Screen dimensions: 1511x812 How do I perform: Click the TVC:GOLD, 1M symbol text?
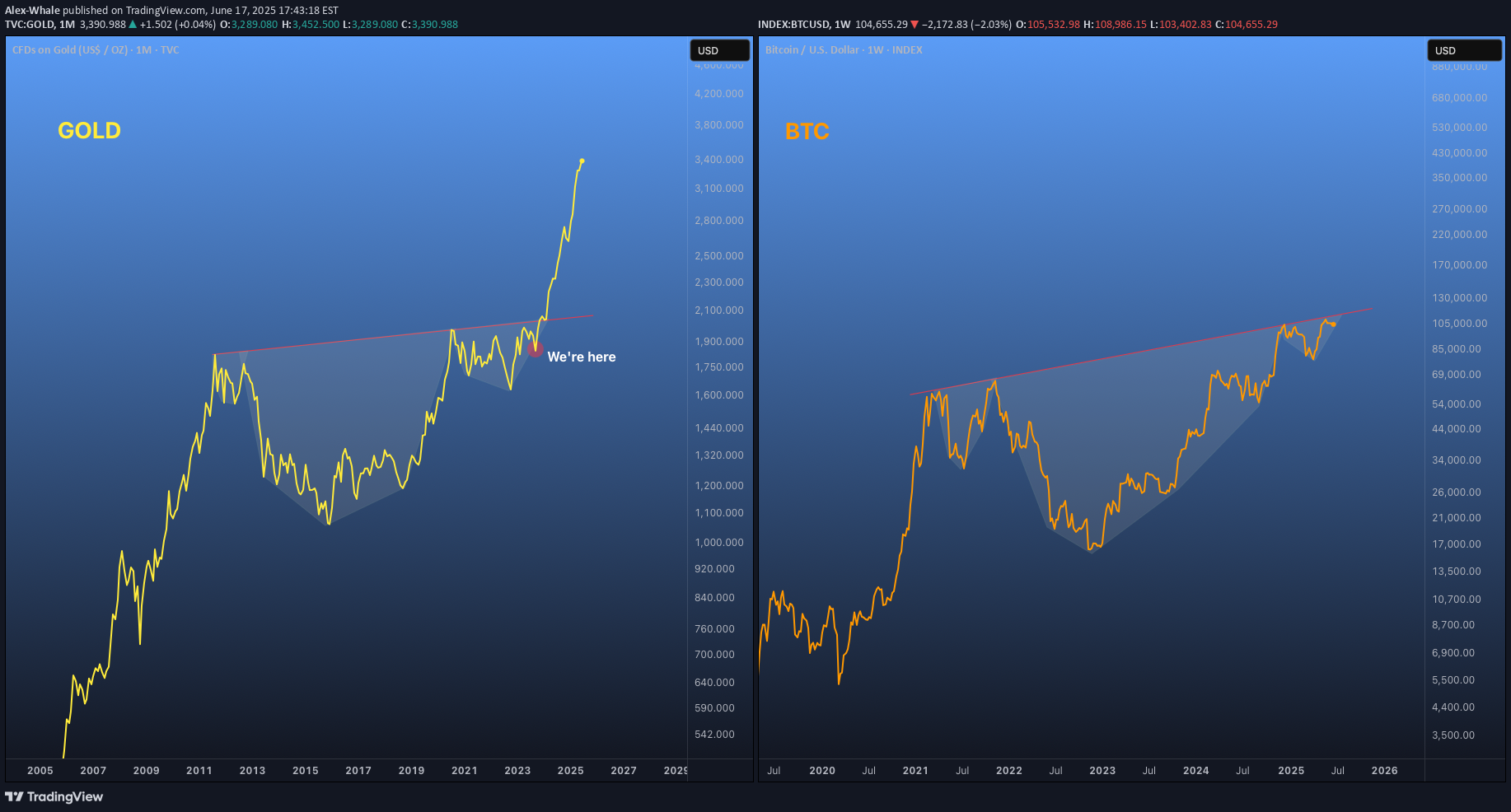click(40, 25)
